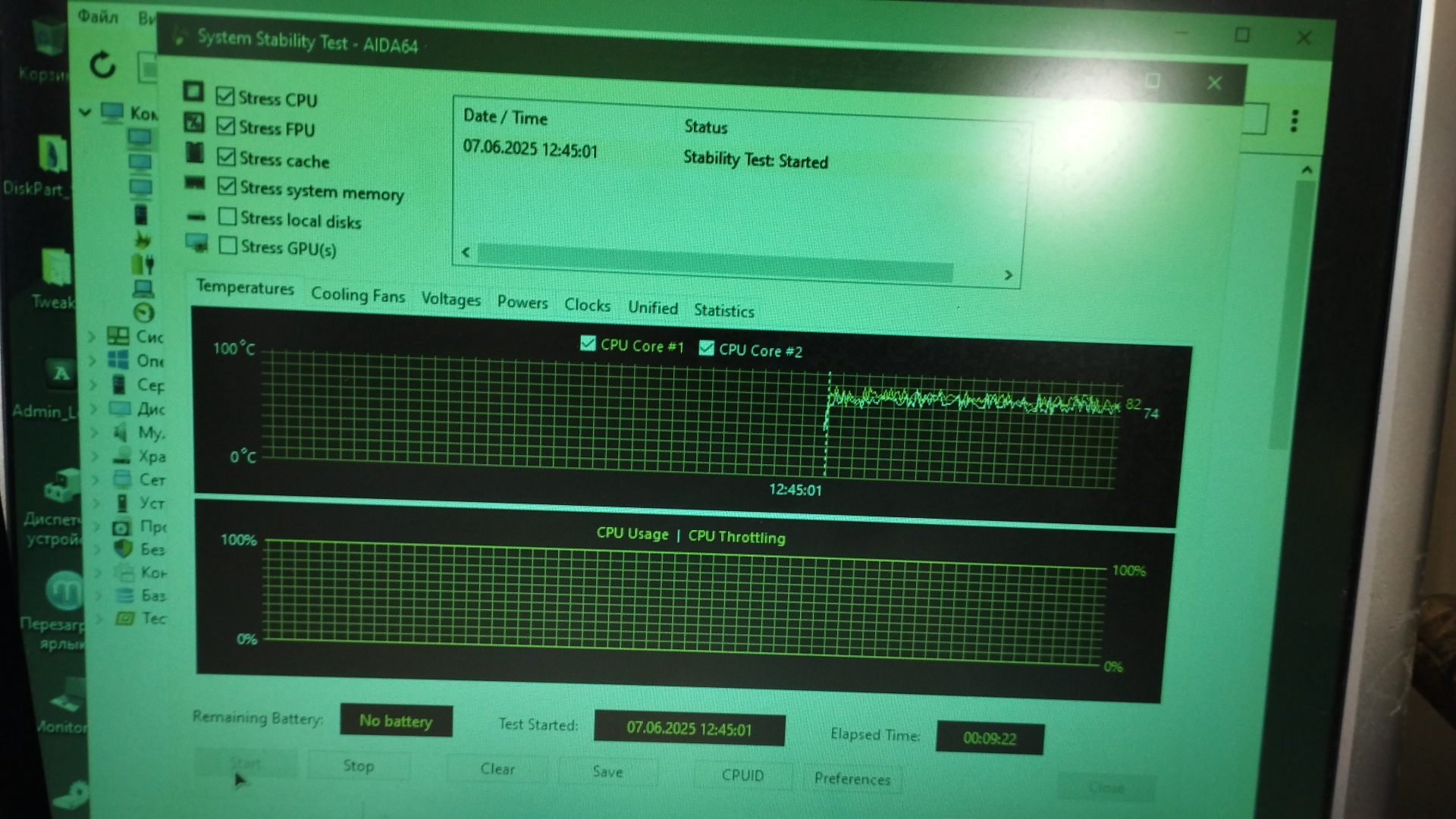This screenshot has width=1456, height=819.
Task: Click the Stress CPU processor icon
Action: (193, 92)
